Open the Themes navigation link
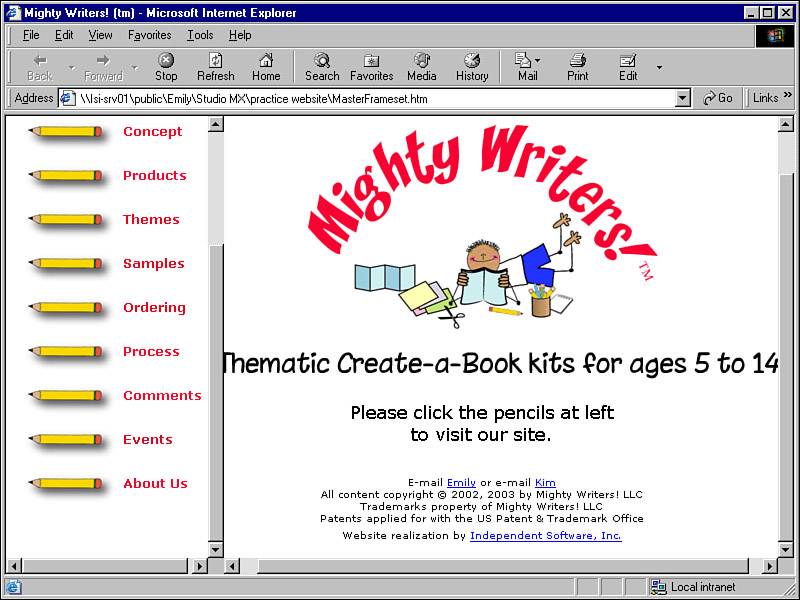The height and width of the screenshot is (600, 800). point(151,219)
